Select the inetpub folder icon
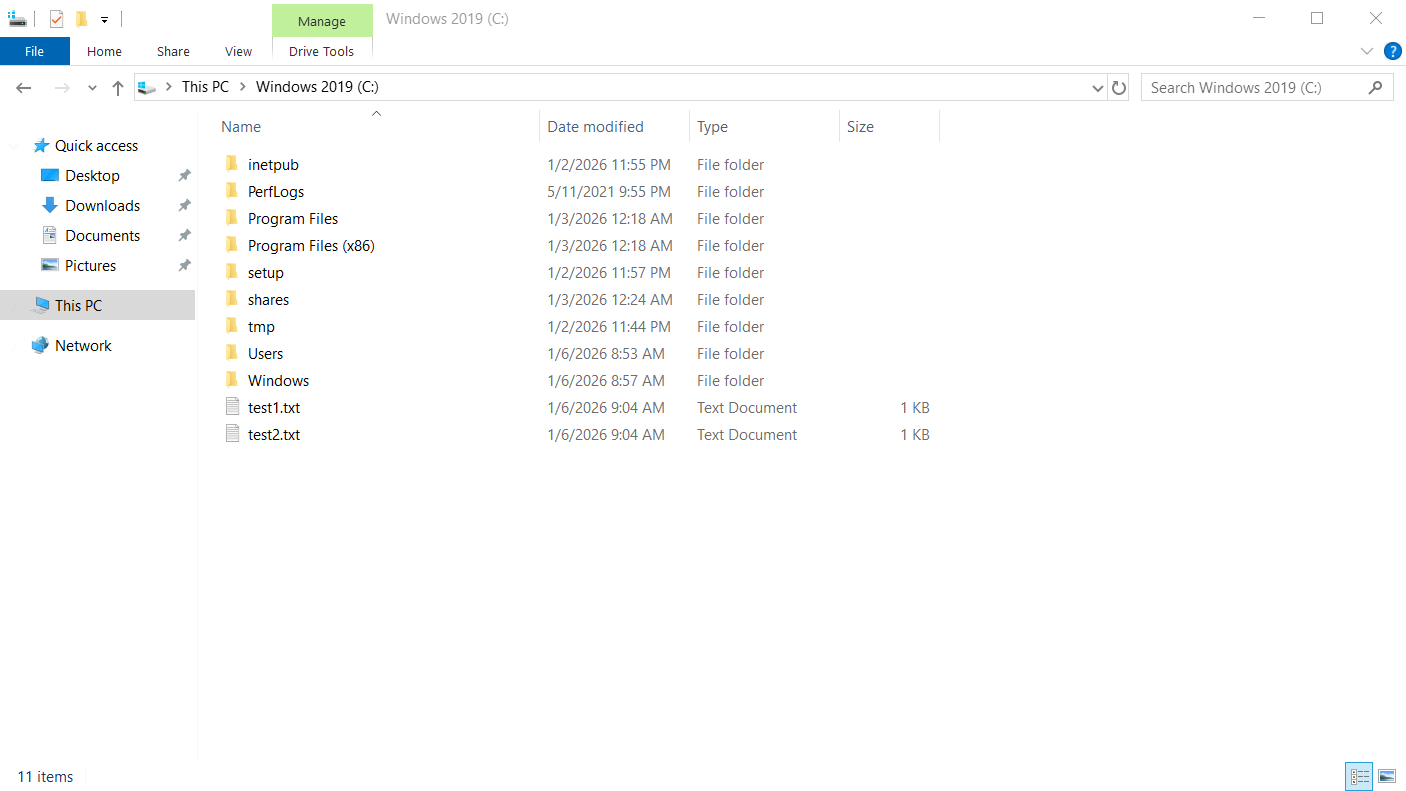 (x=232, y=164)
